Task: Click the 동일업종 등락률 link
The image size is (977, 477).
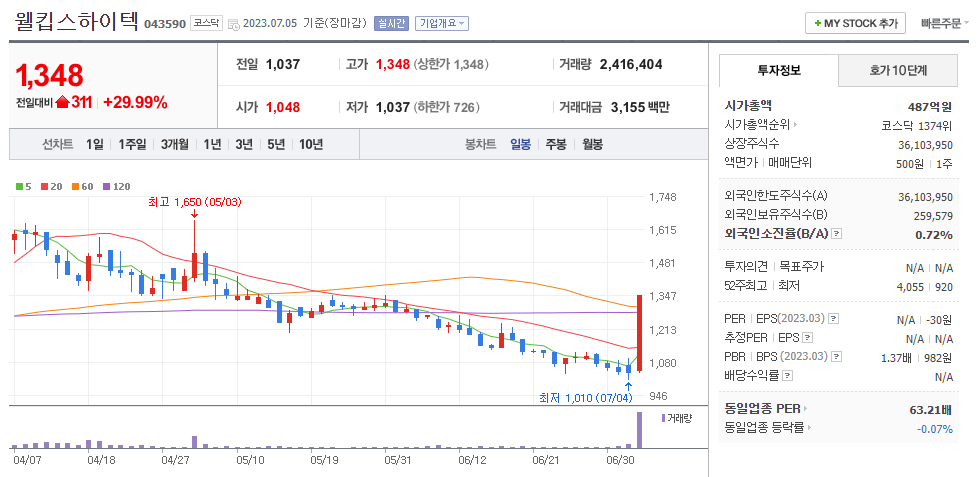Action: [x=763, y=428]
